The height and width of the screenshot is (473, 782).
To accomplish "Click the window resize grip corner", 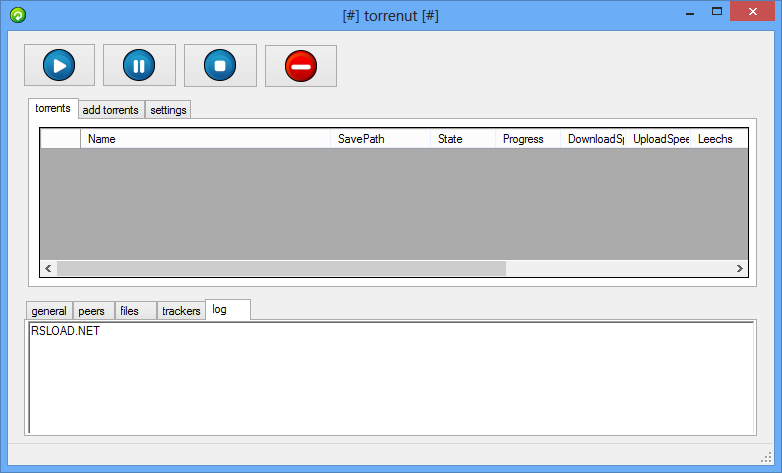I will tap(767, 457).
